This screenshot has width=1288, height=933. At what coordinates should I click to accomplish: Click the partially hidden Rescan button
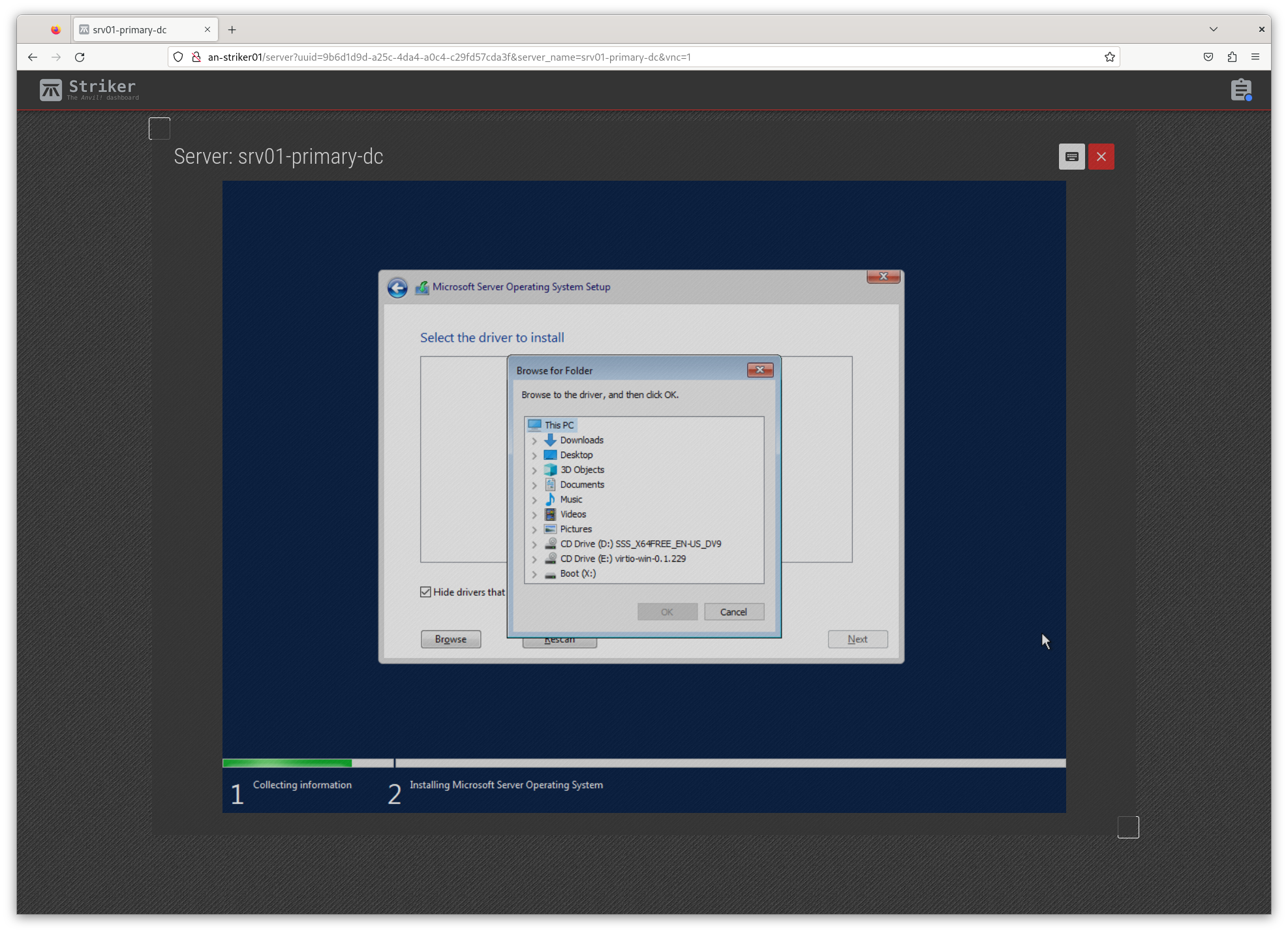[x=559, y=643]
